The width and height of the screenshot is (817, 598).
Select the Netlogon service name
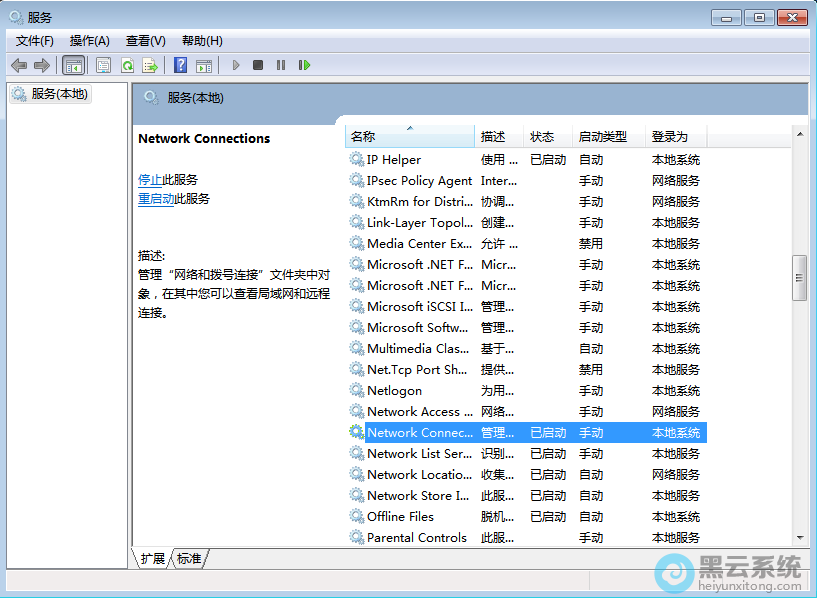(394, 391)
